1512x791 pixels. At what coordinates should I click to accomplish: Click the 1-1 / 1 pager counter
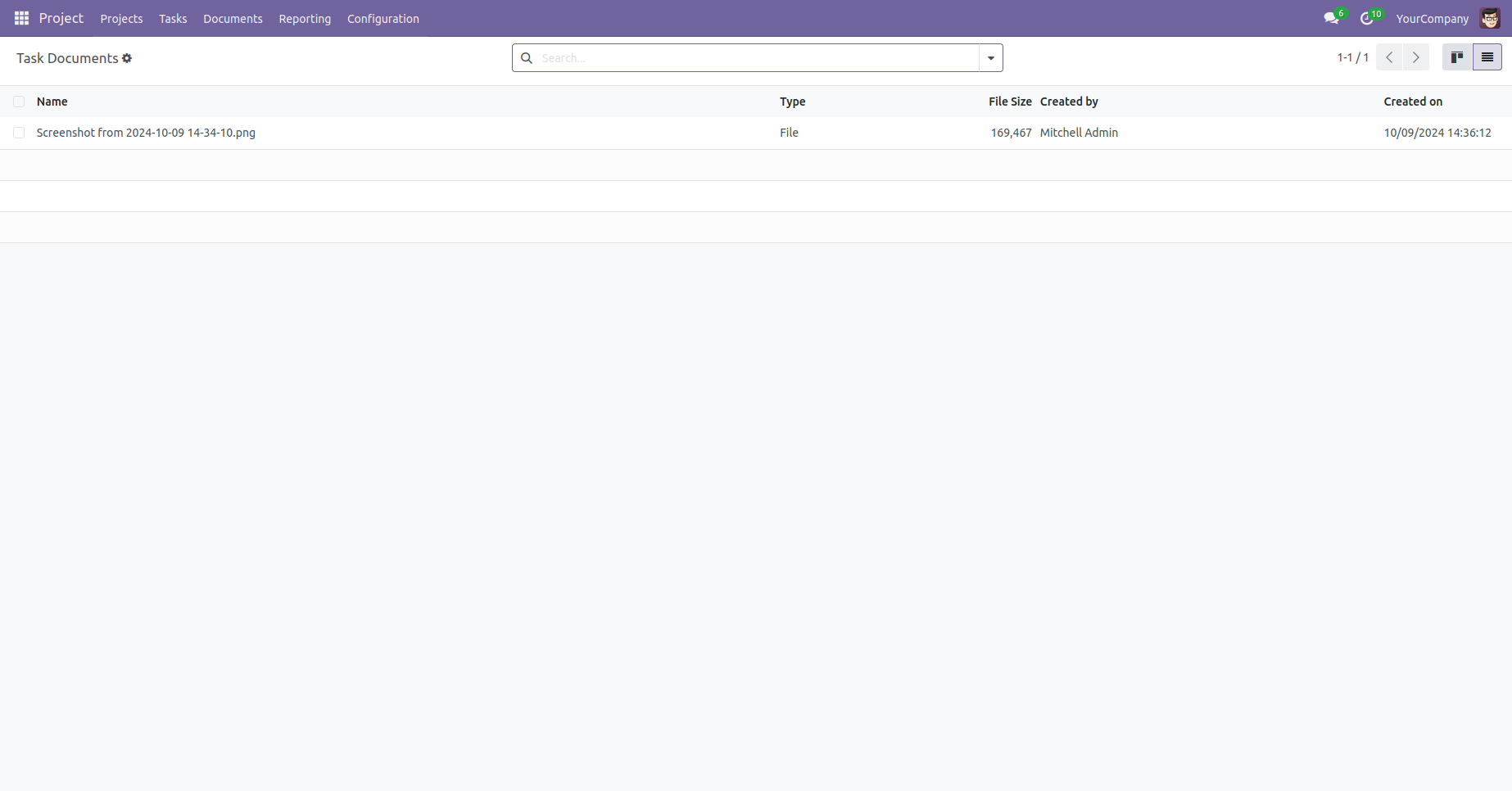click(1353, 57)
